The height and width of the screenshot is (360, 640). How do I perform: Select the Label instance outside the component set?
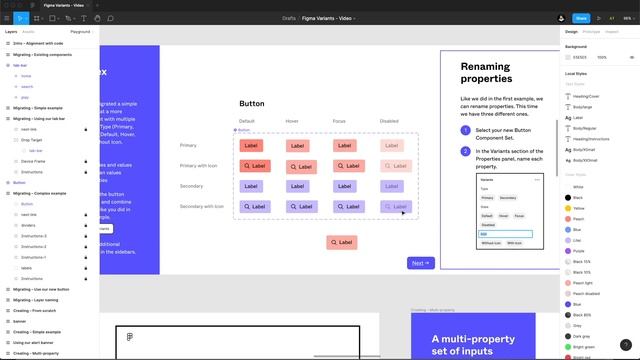point(342,242)
